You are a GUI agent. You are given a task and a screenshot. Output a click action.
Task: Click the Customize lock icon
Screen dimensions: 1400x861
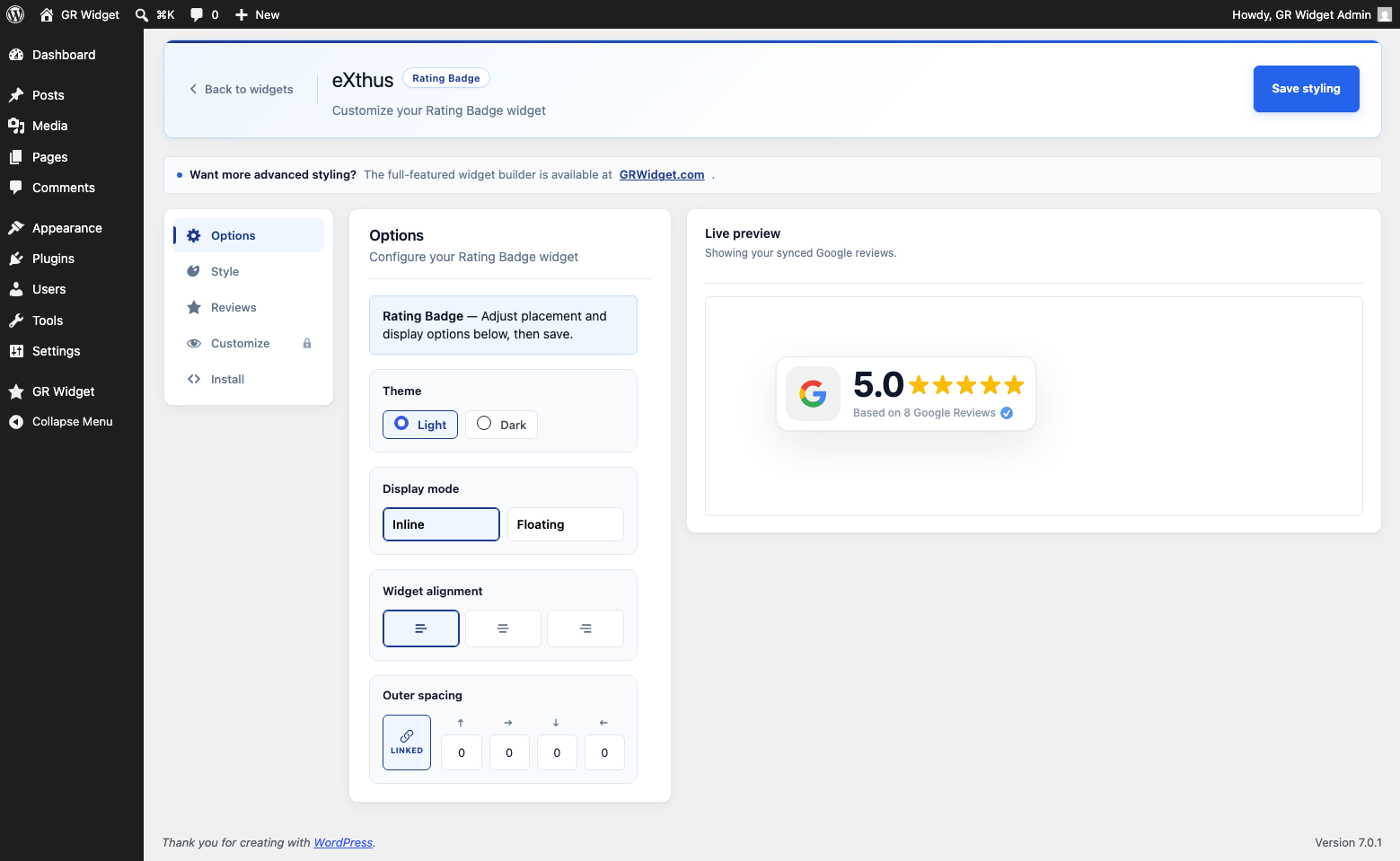307,343
